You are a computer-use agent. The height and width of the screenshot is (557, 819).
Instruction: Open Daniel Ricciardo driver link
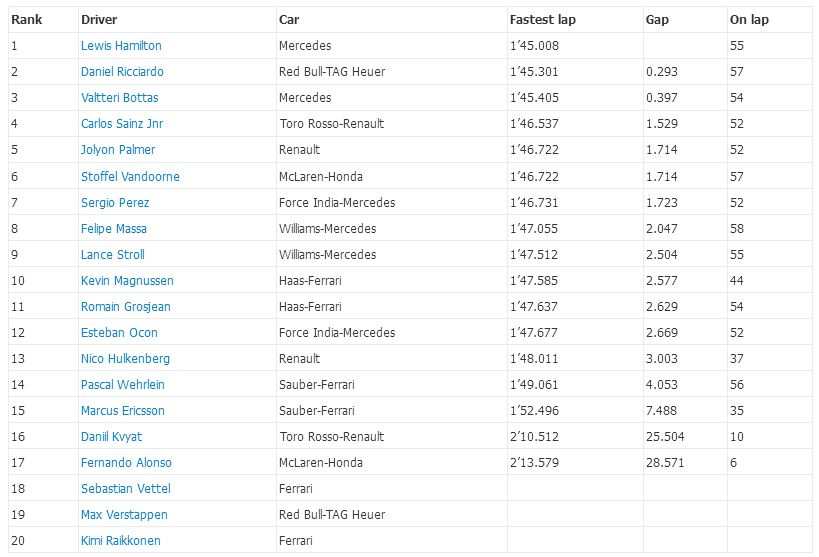click(122, 72)
